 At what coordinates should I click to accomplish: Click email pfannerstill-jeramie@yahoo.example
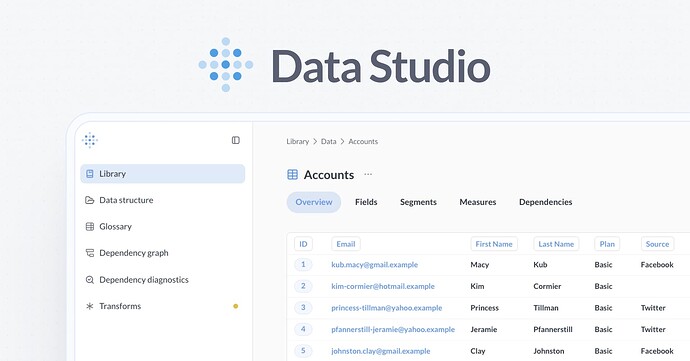tap(393, 329)
